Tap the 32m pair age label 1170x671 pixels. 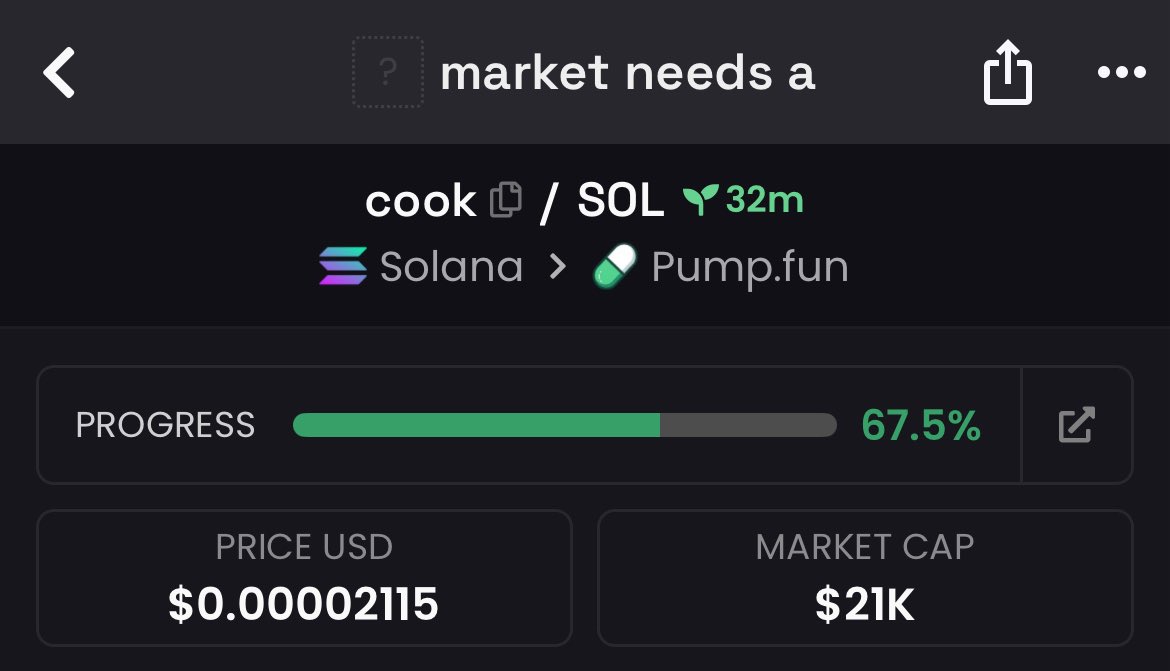pos(765,200)
